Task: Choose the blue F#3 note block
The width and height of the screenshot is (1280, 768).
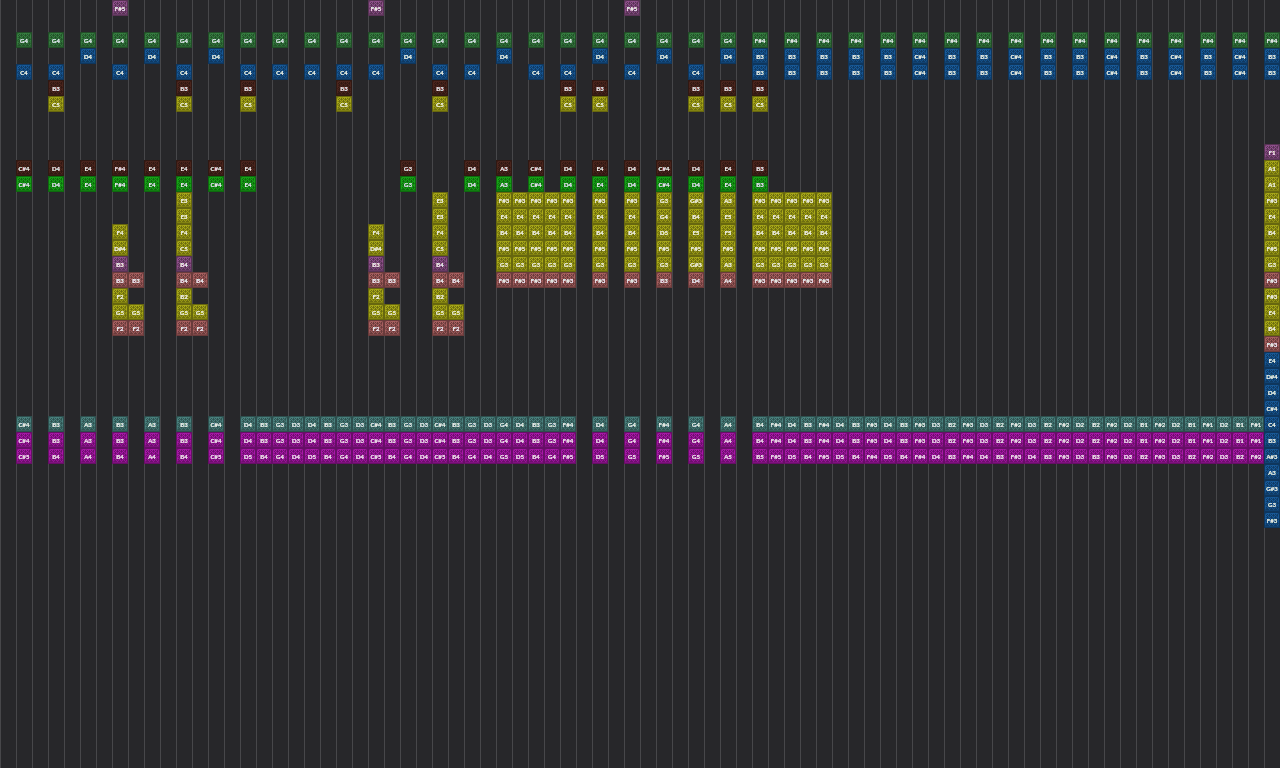Action: [x=1272, y=520]
